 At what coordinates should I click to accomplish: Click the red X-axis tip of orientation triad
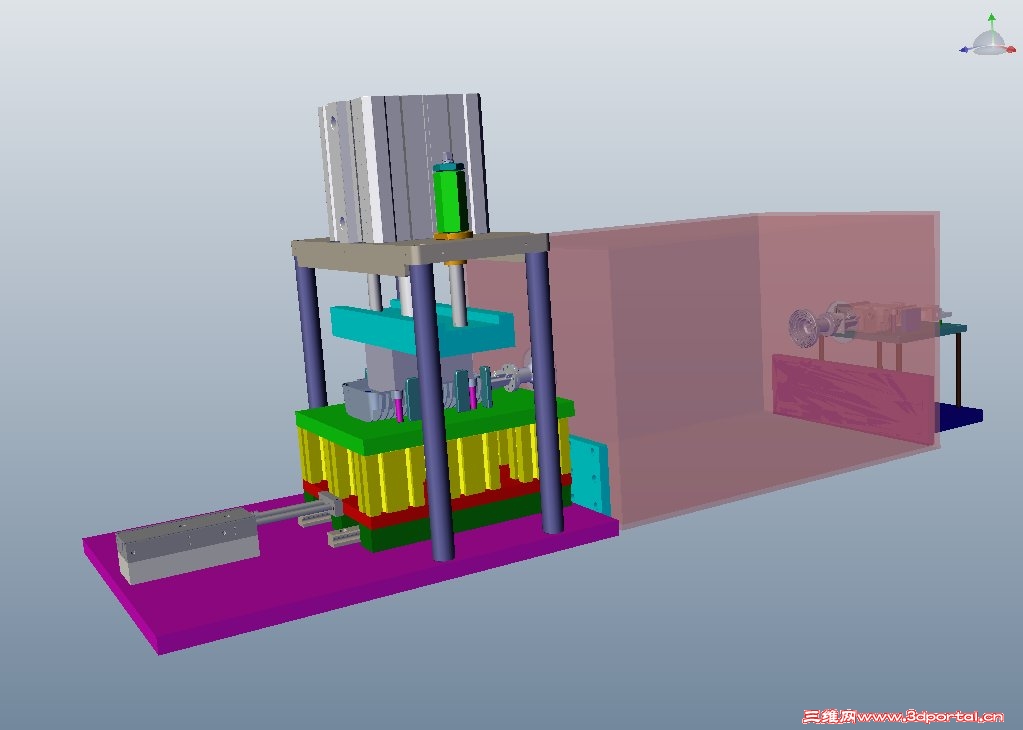[1012, 49]
